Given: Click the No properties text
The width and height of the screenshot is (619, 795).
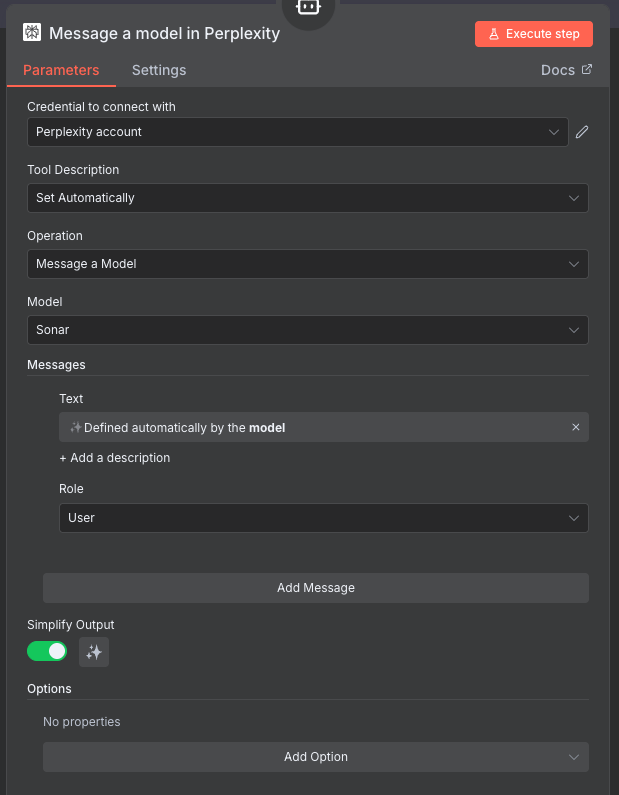Looking at the screenshot, I should (82, 722).
